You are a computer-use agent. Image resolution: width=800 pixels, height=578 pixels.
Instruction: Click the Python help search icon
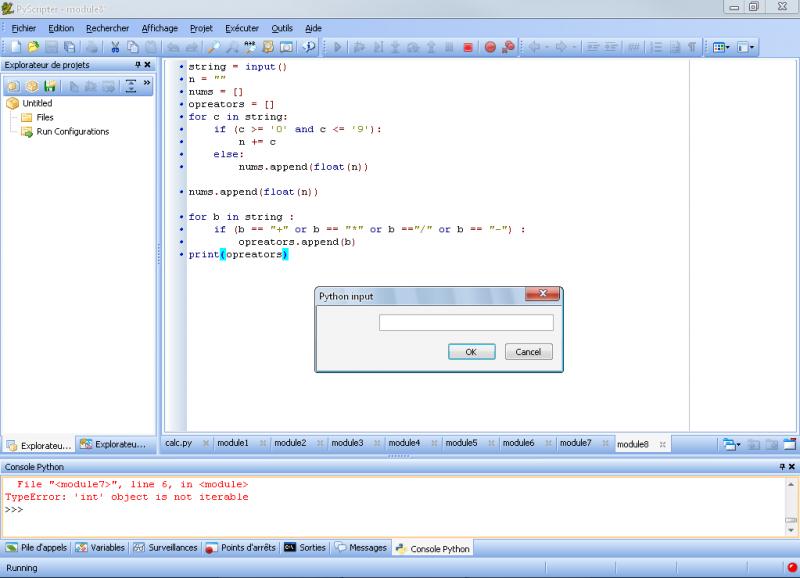tap(309, 47)
